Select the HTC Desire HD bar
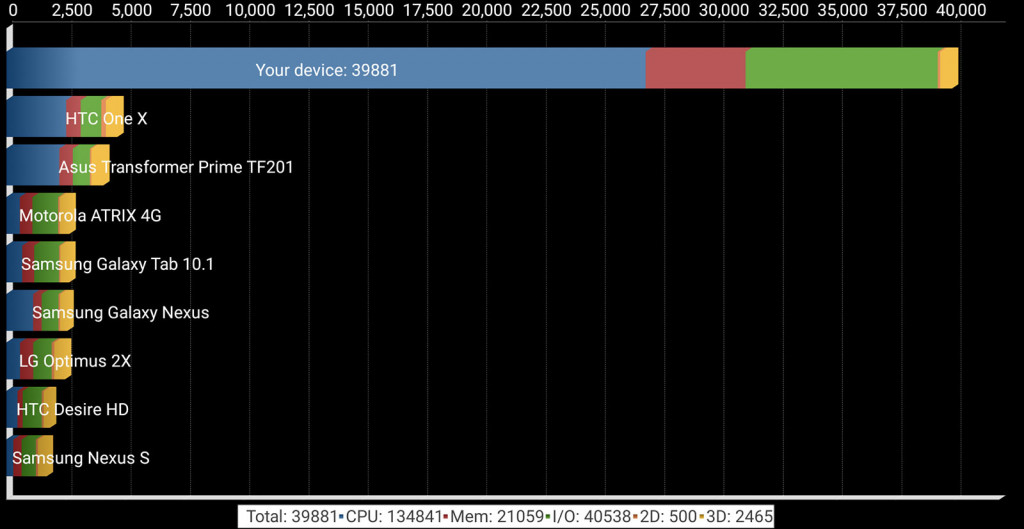This screenshot has height=529, width=1024. pos(31,408)
